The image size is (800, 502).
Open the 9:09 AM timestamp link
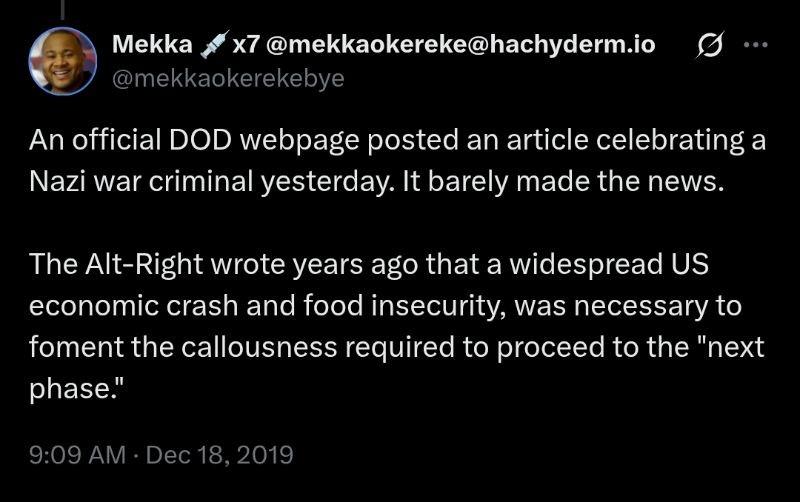pyautogui.click(x=76, y=455)
